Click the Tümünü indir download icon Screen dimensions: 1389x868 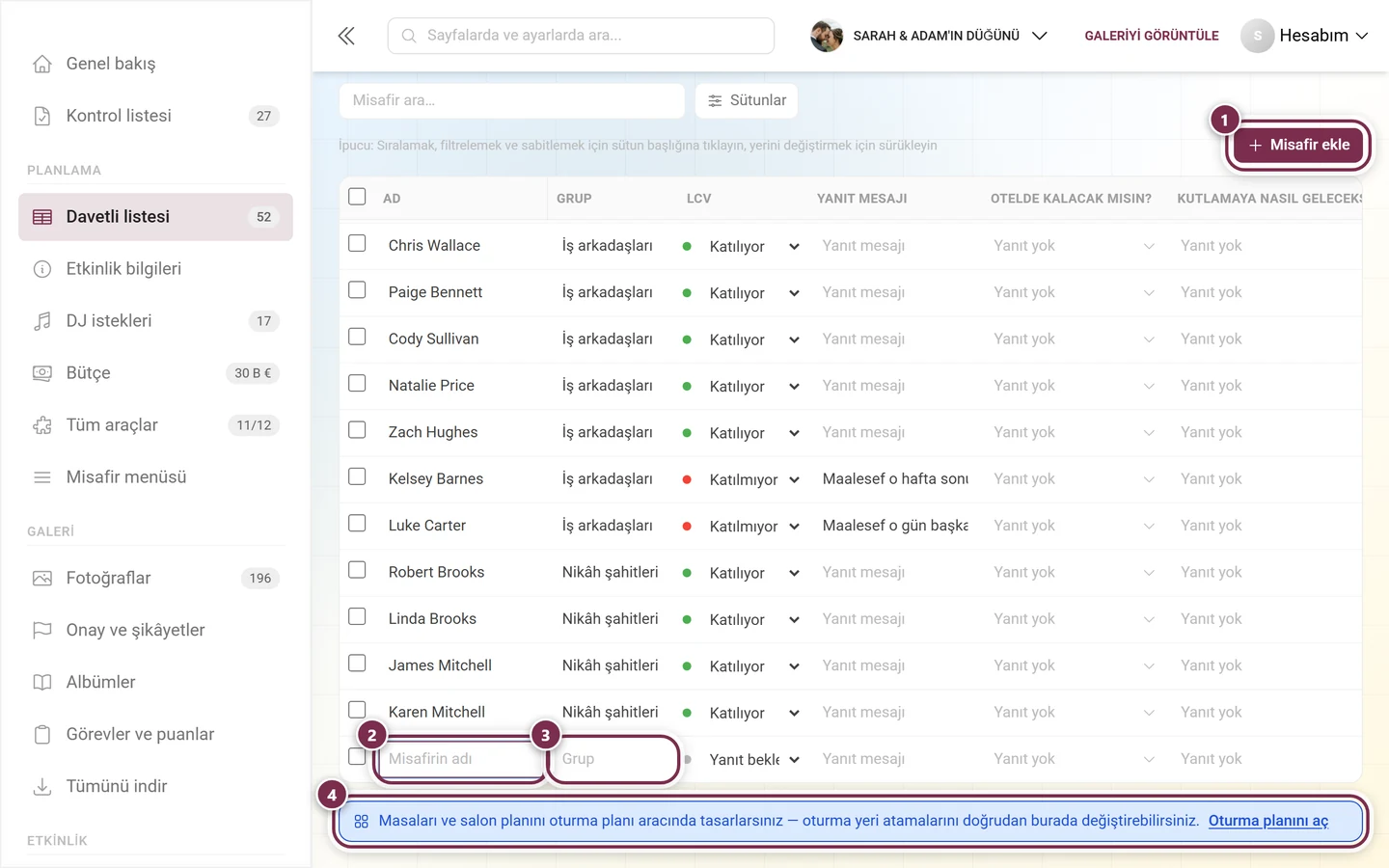coord(42,787)
